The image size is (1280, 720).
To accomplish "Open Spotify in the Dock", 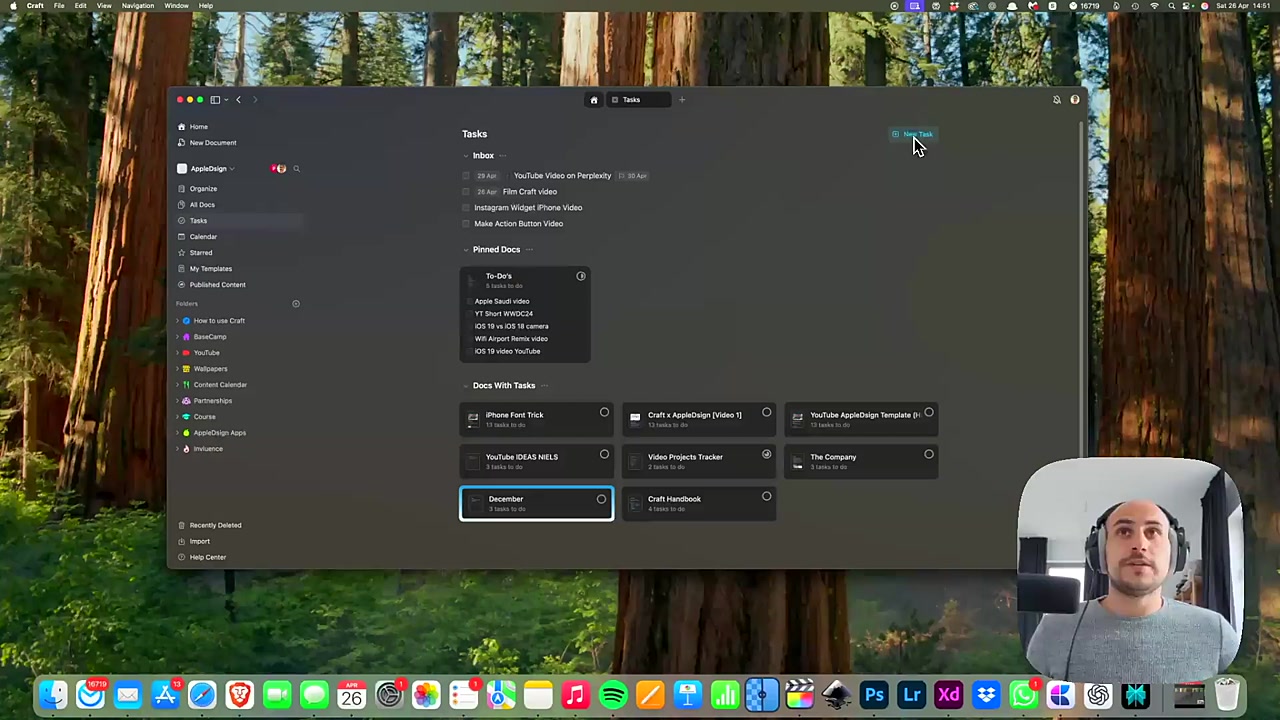I will point(613,695).
